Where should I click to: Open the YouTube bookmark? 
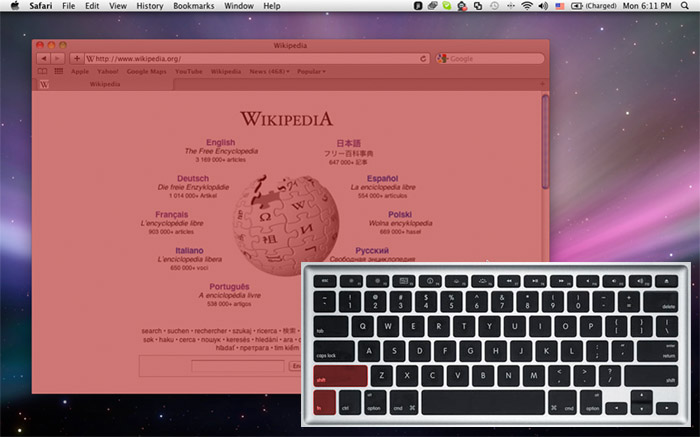[188, 71]
